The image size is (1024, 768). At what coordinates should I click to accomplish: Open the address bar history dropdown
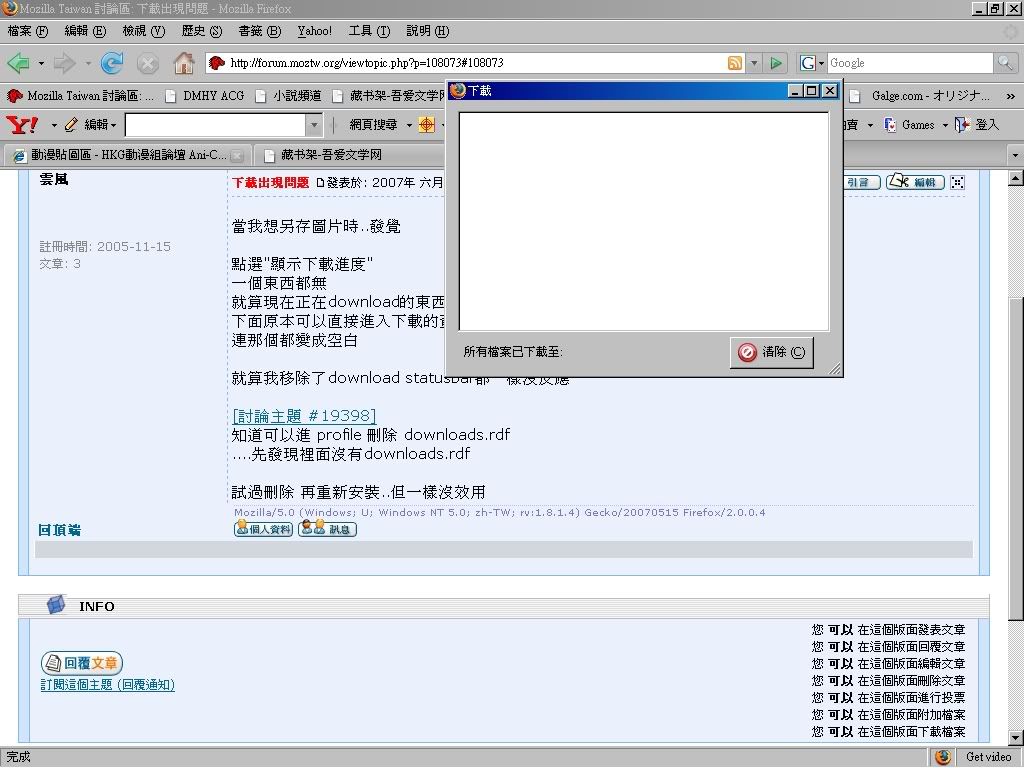coord(754,63)
